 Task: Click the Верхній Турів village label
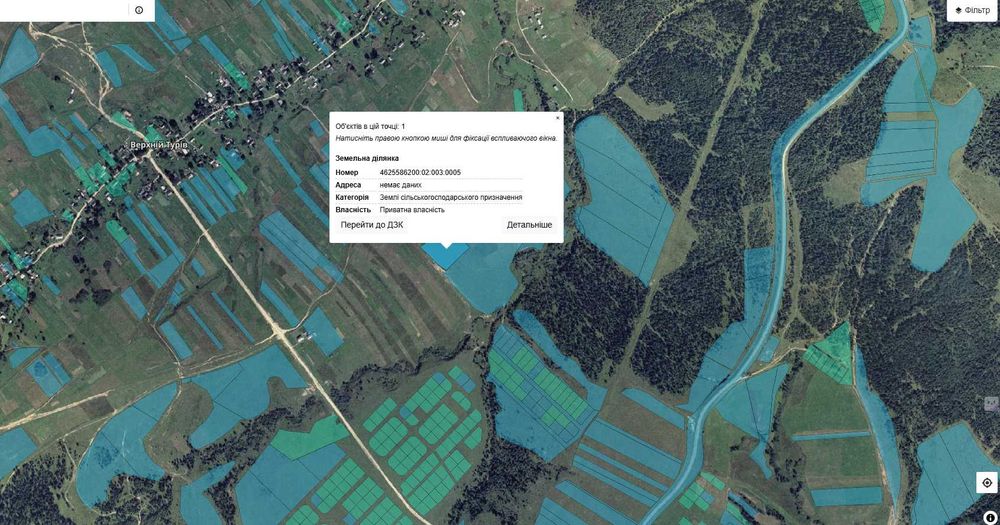(159, 145)
